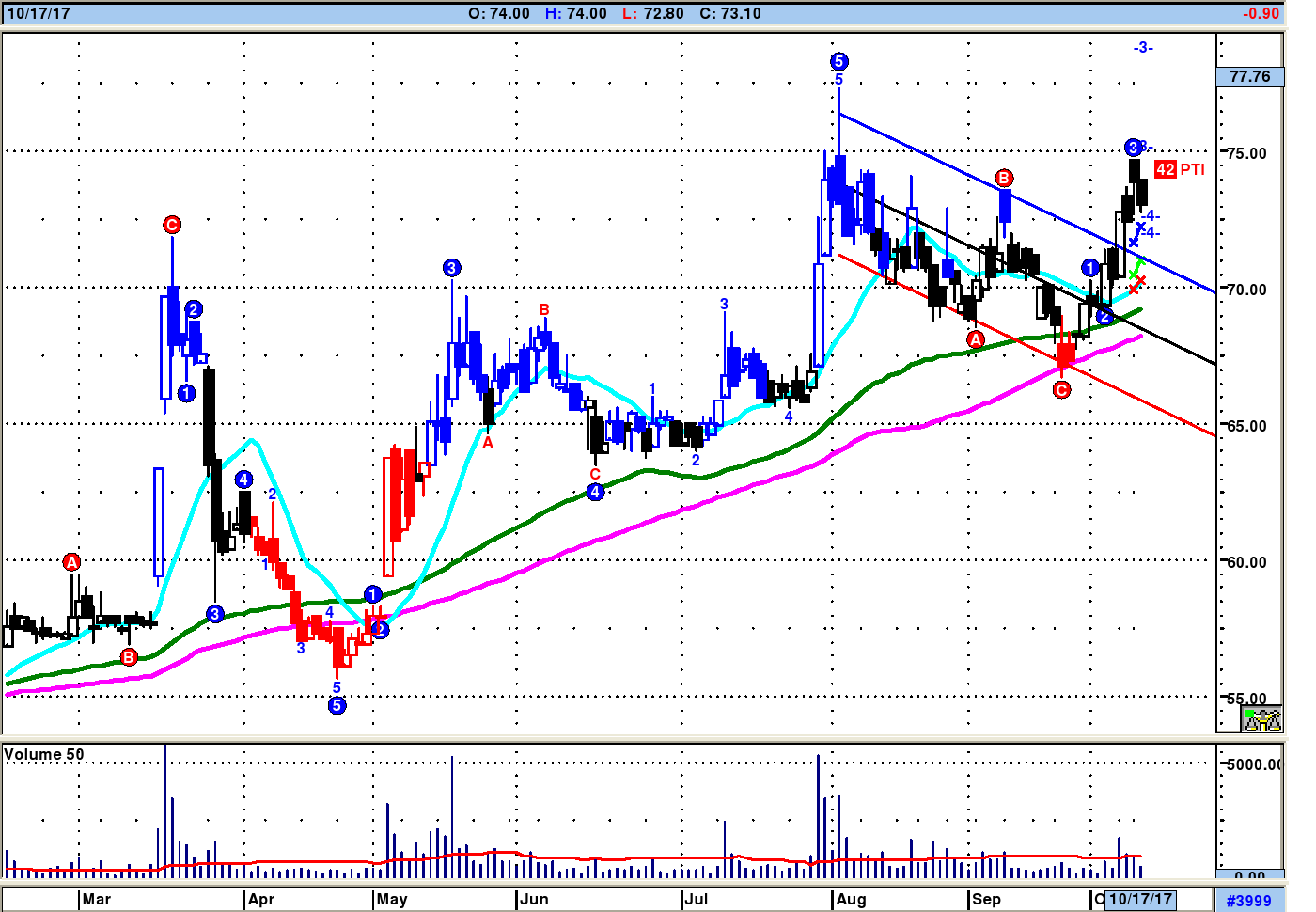Click the -0.90 change value in header
Screen dimensions: 1316x912
coord(1261,13)
